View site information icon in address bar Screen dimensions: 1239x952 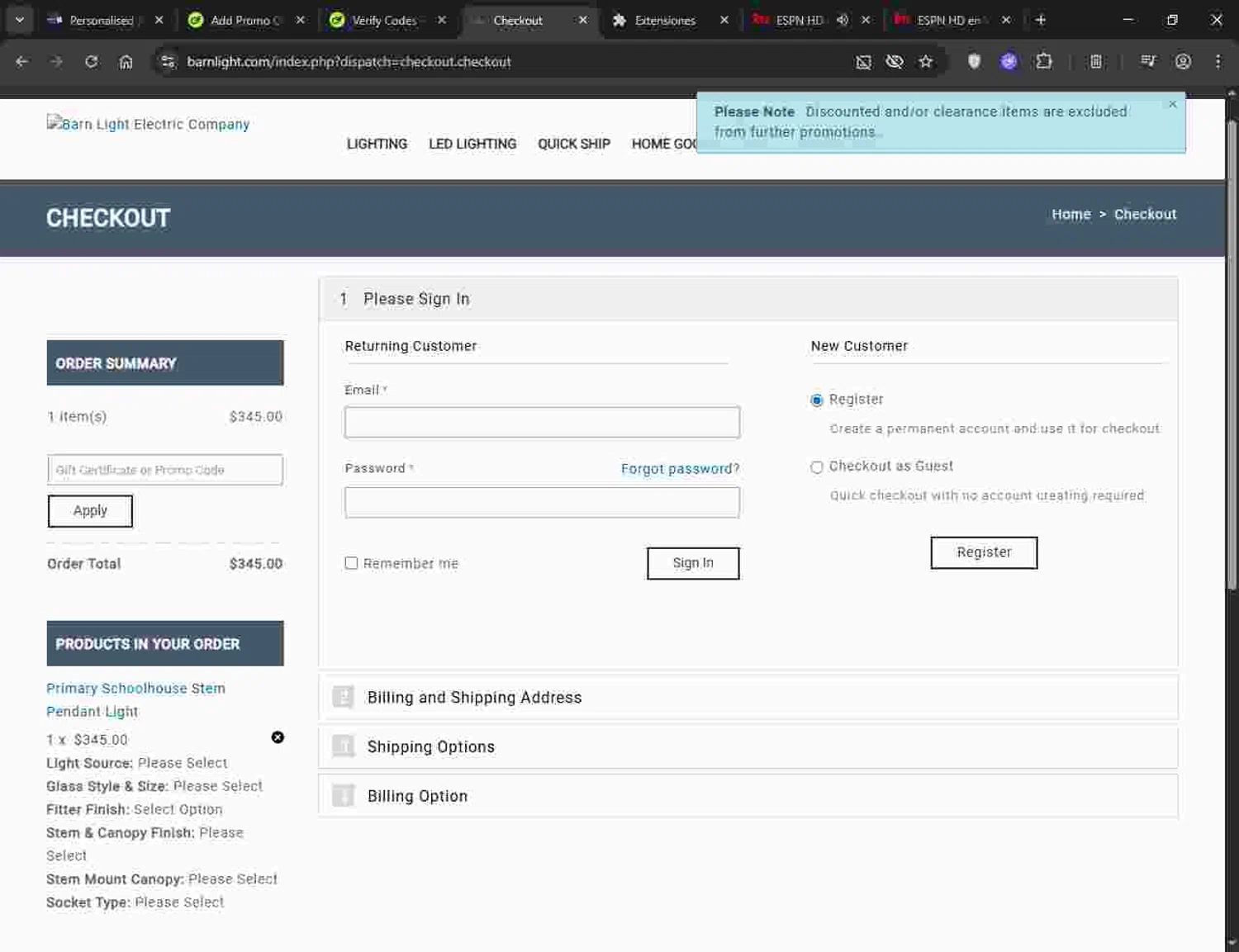tap(168, 62)
